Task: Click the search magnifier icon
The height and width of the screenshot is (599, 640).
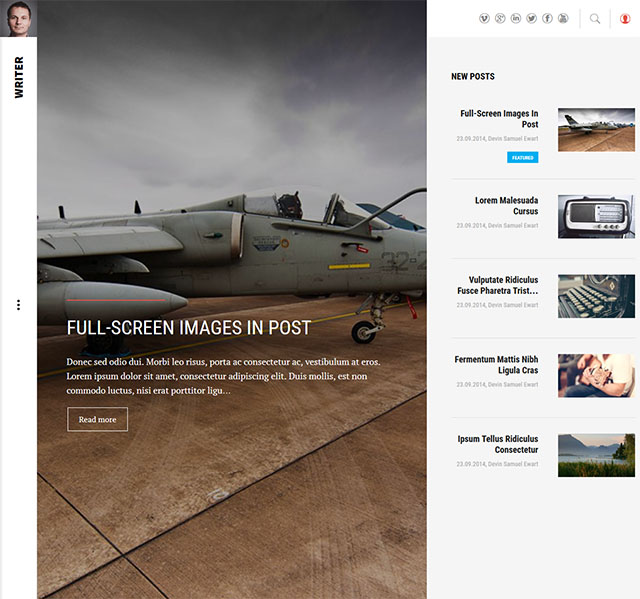Action: [x=595, y=19]
